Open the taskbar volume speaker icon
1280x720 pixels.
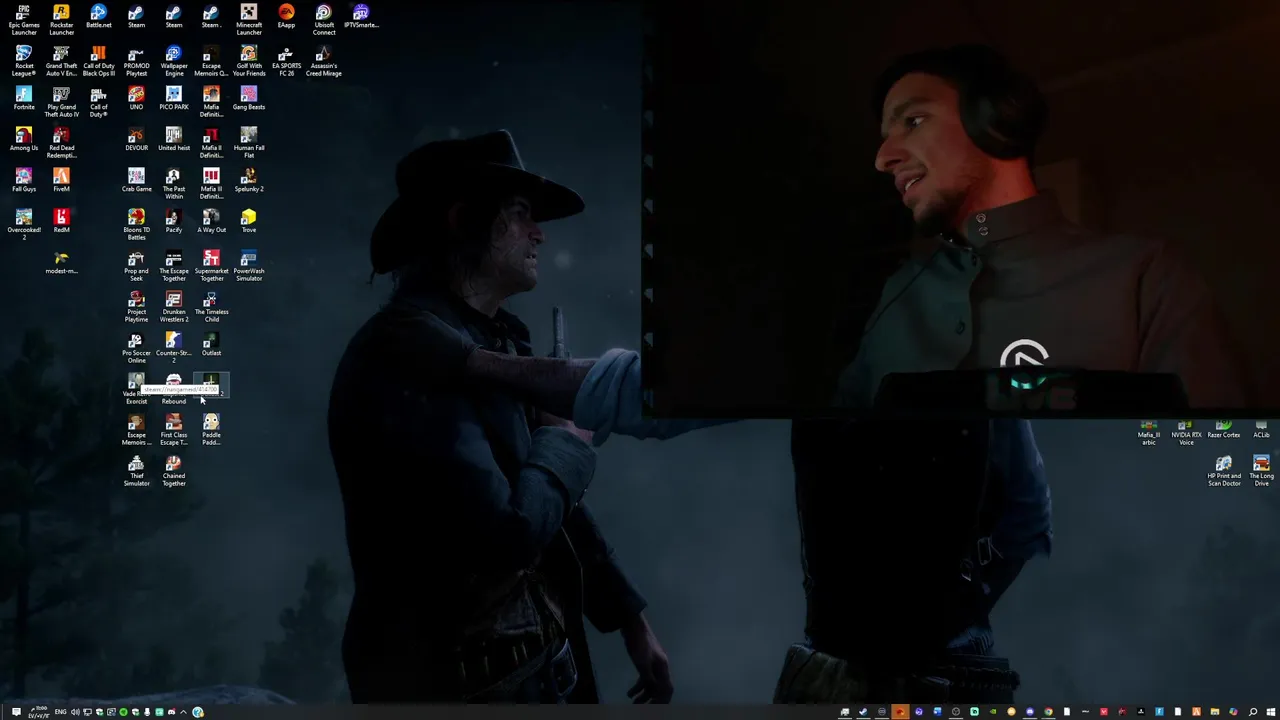click(75, 712)
